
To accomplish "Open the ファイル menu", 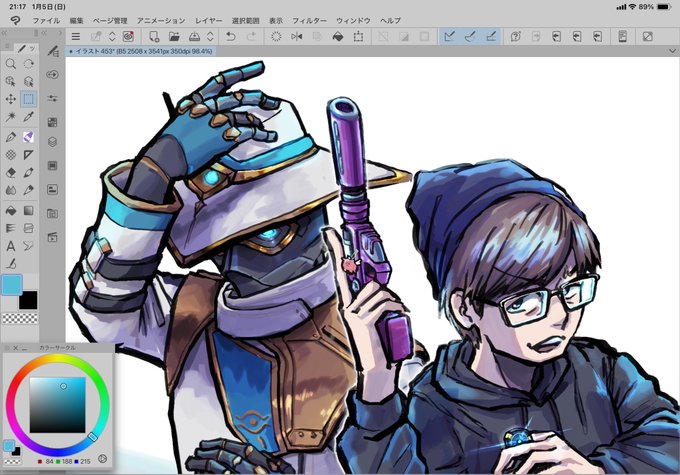I will point(46,20).
